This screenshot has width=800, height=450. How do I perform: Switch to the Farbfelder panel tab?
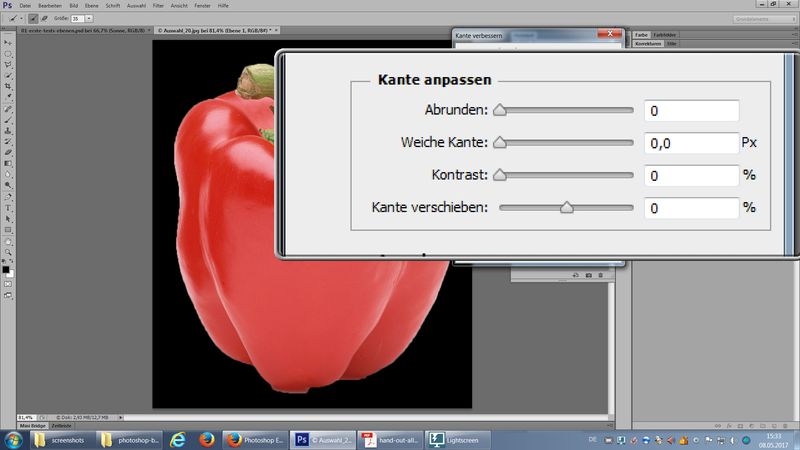[664, 35]
